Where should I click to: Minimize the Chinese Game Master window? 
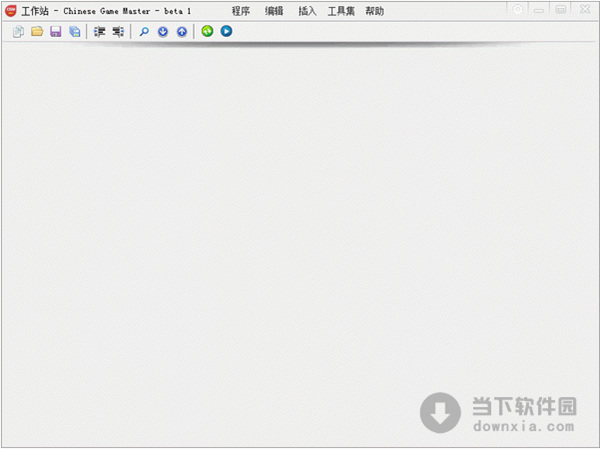(x=539, y=10)
